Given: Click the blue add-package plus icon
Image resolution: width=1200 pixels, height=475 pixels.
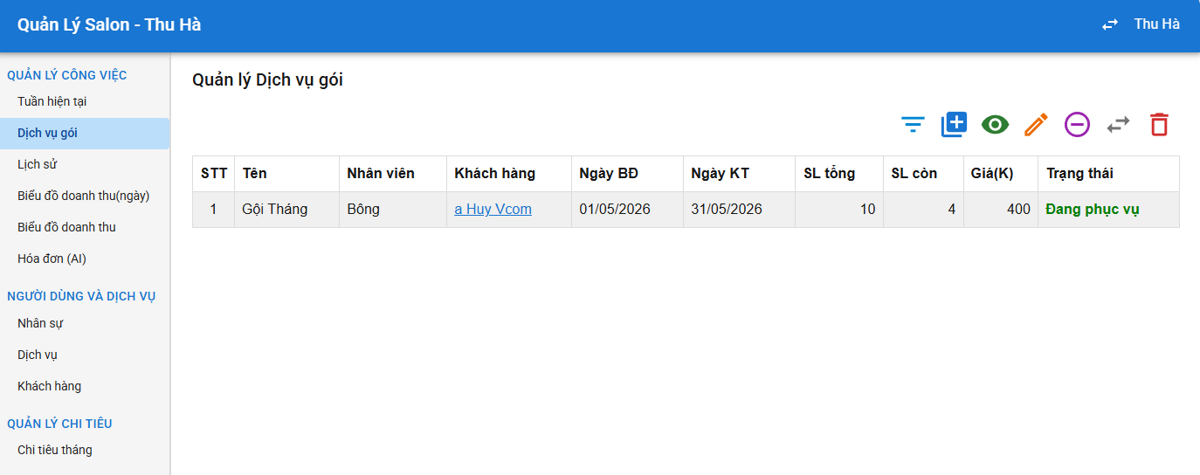Looking at the screenshot, I should point(954,124).
